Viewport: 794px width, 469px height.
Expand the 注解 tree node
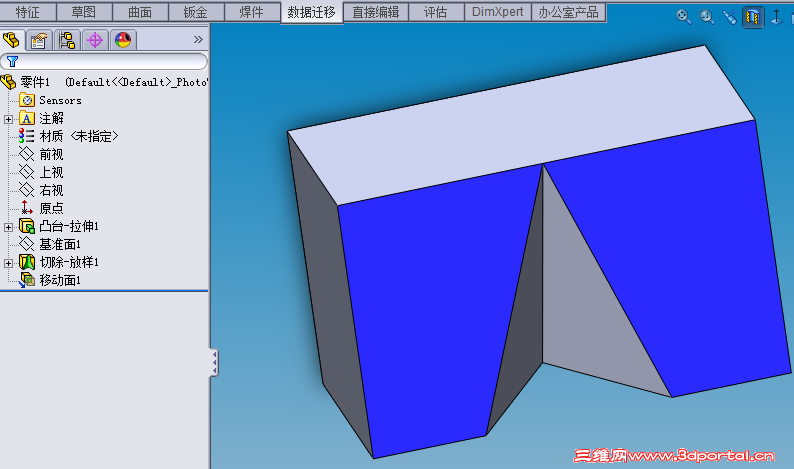tap(8, 119)
